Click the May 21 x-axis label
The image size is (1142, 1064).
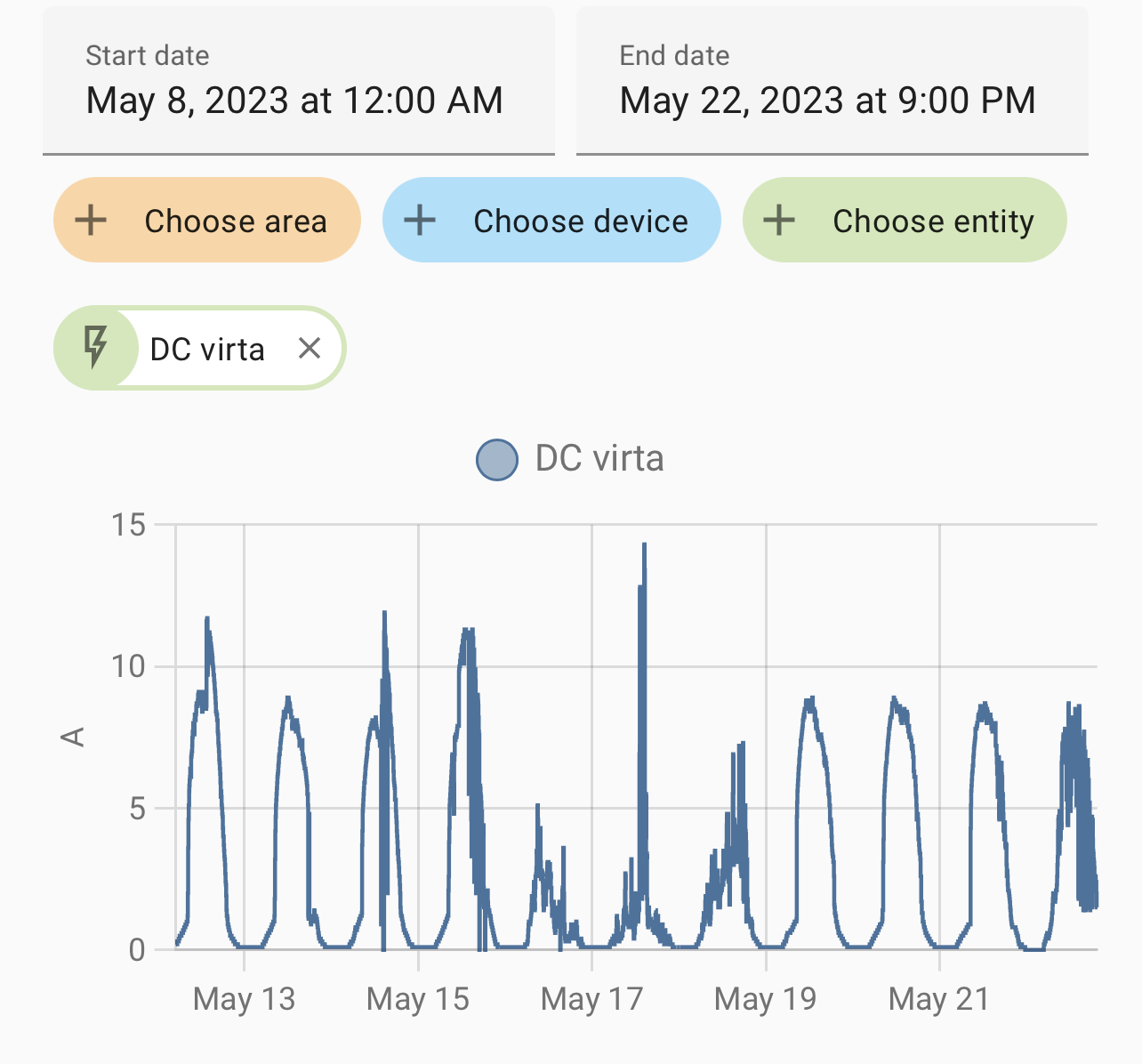939,999
